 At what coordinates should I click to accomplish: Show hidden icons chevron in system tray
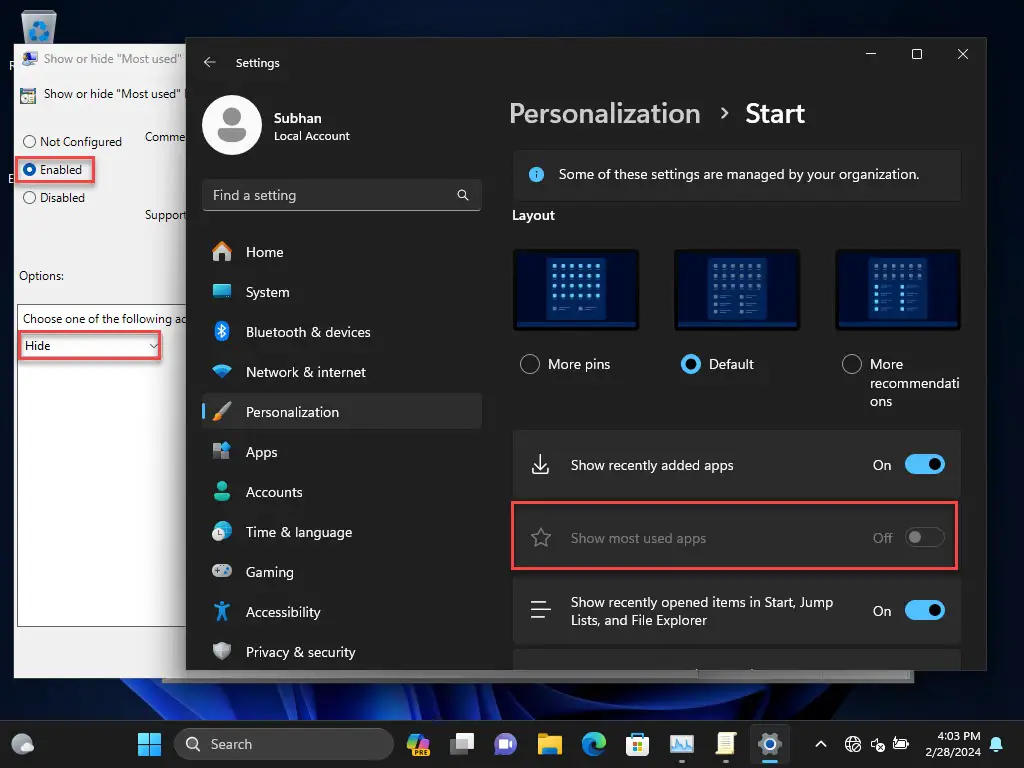pos(821,744)
